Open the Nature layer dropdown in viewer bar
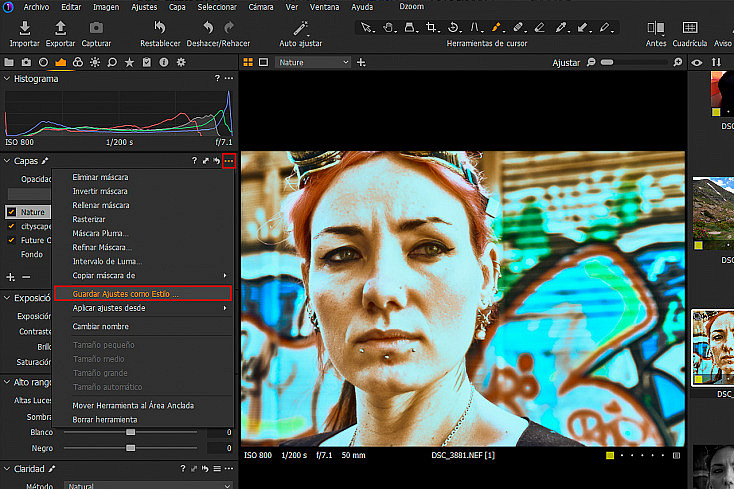Image resolution: width=734 pixels, height=489 pixels. [x=313, y=62]
